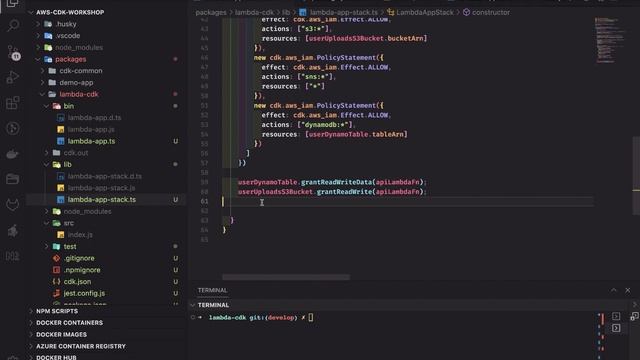Screen dimensions: 640x360
Task: Click the .gitignore git file icon
Action: click(56, 258)
